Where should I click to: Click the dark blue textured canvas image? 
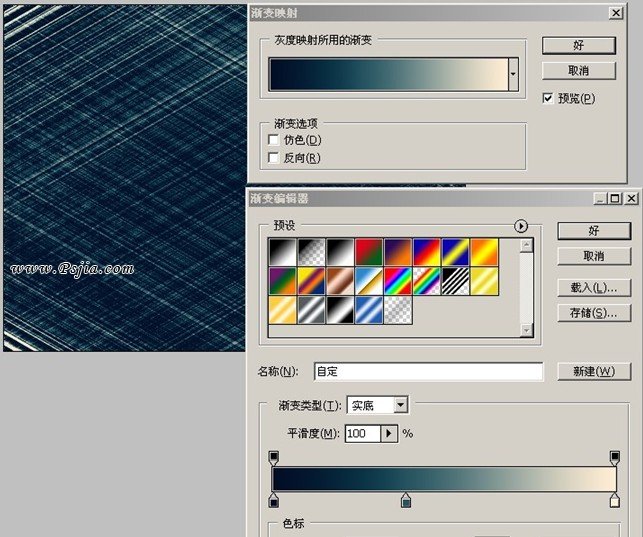pos(124,178)
